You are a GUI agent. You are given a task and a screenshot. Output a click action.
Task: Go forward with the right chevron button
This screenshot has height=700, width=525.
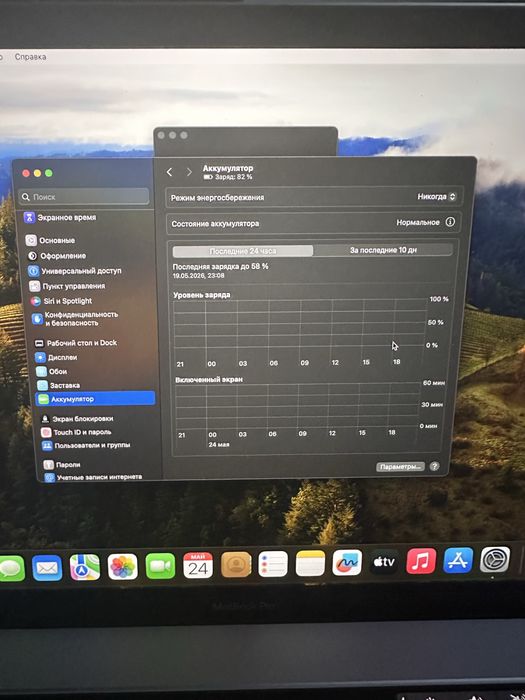point(189,172)
